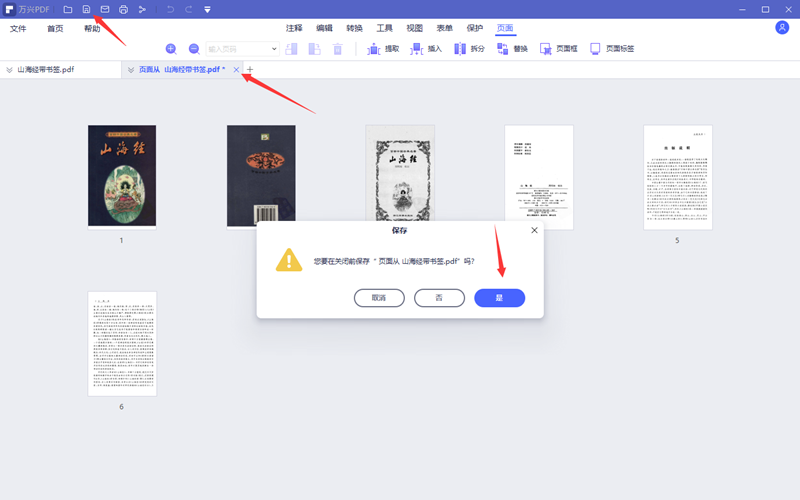Close the save dialog with X
The width and height of the screenshot is (800, 500).
click(534, 230)
